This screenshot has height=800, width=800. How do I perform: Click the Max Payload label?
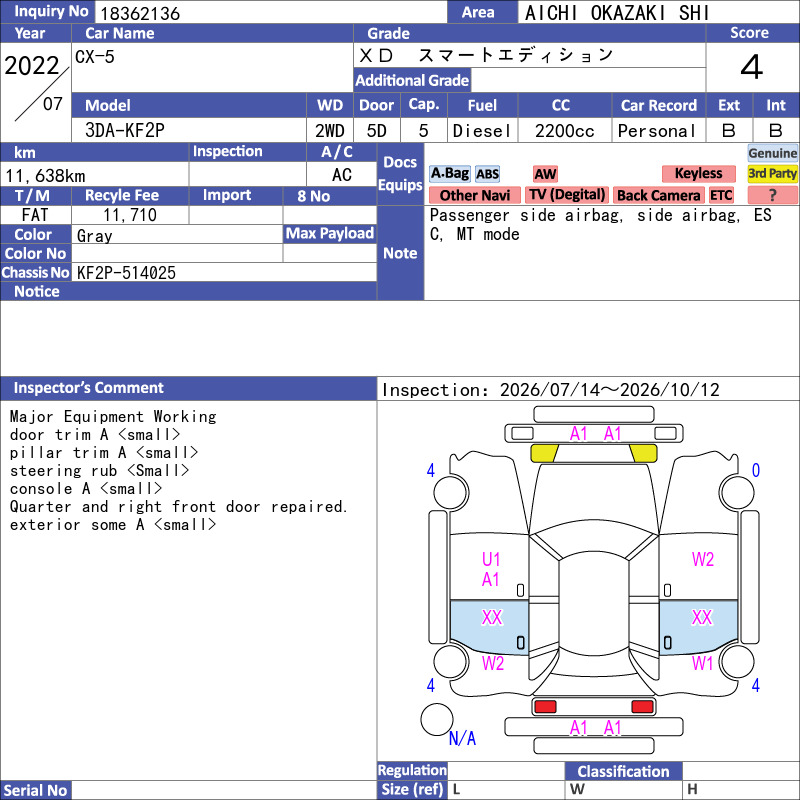(330, 234)
